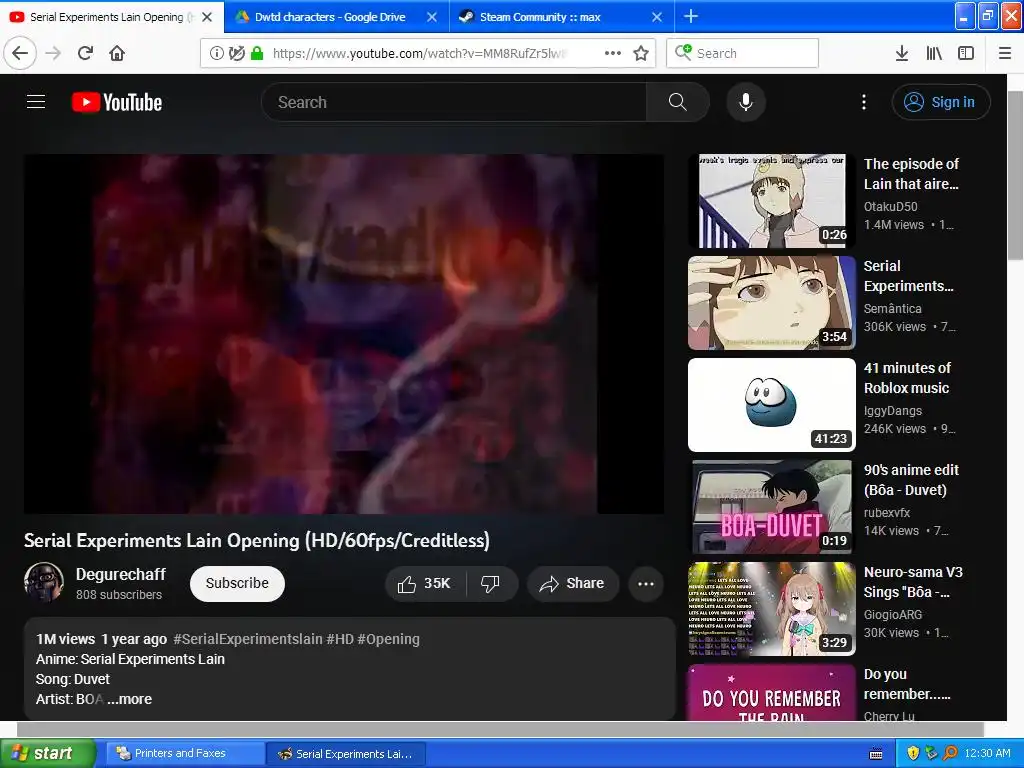Click GiogioARG channel name
The height and width of the screenshot is (768, 1024).
(x=893, y=615)
